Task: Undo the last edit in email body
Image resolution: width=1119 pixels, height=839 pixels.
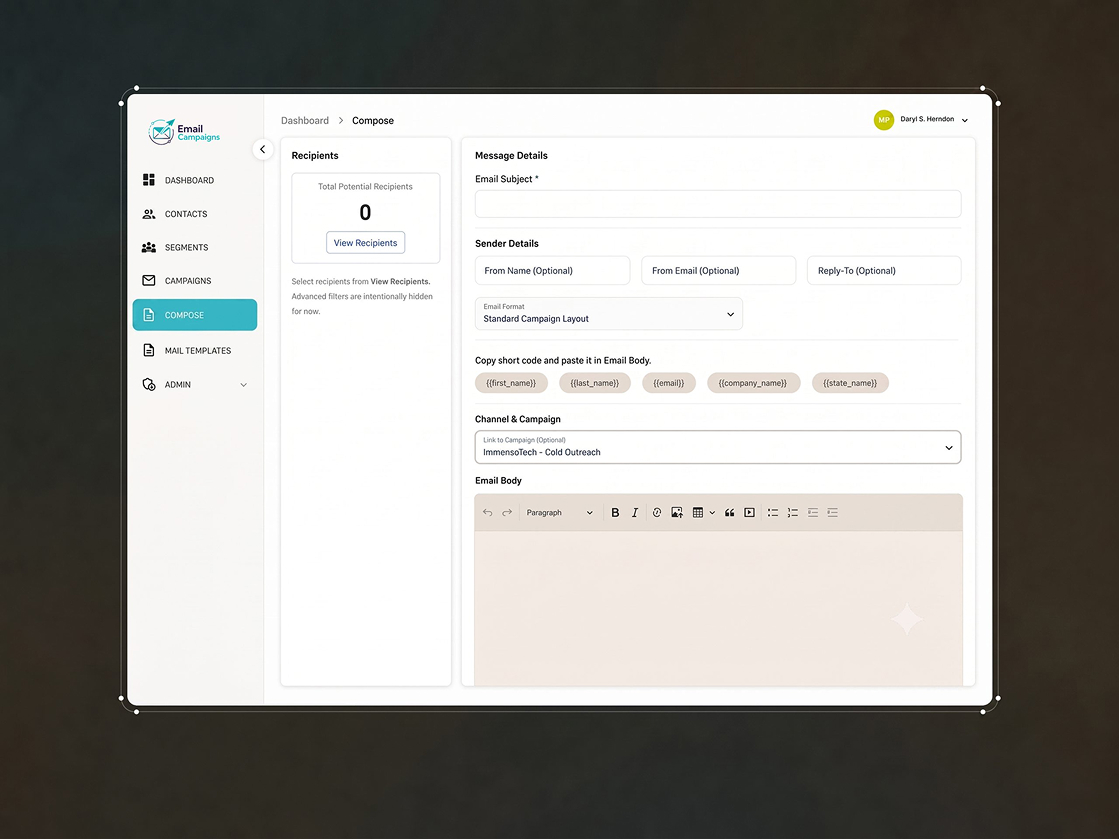Action: pyautogui.click(x=487, y=512)
